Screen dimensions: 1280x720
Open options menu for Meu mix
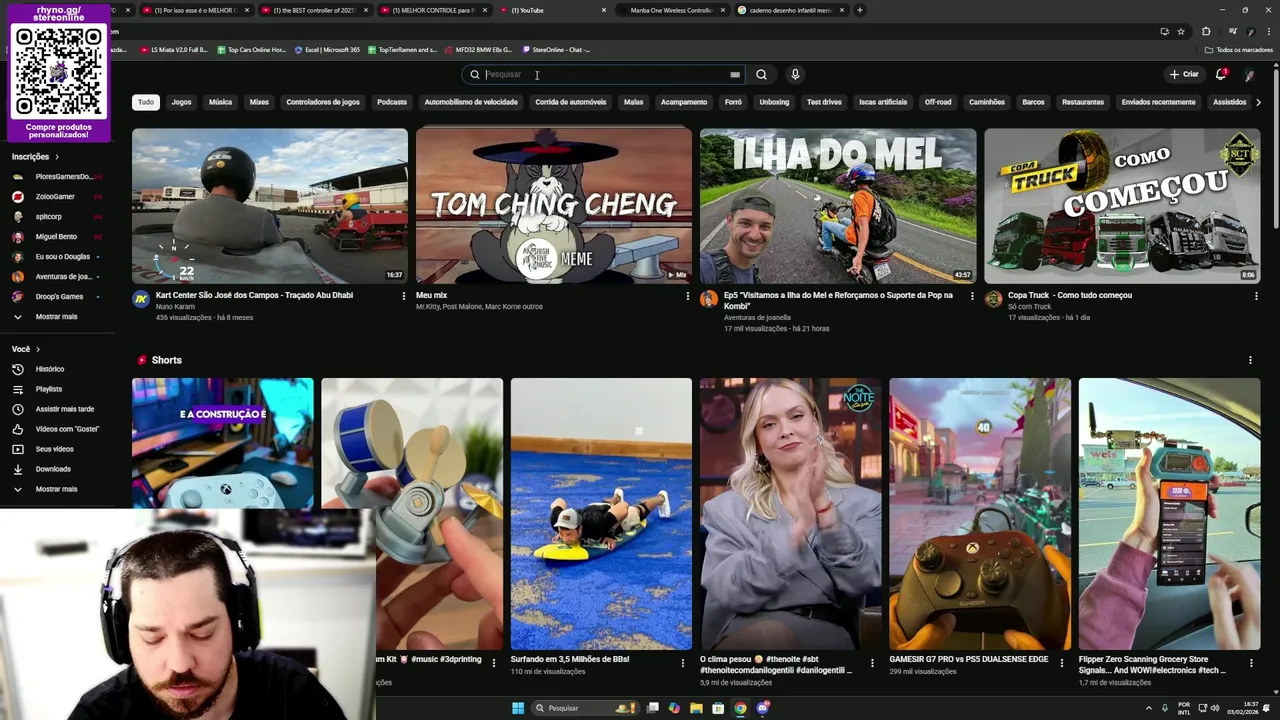pos(688,296)
